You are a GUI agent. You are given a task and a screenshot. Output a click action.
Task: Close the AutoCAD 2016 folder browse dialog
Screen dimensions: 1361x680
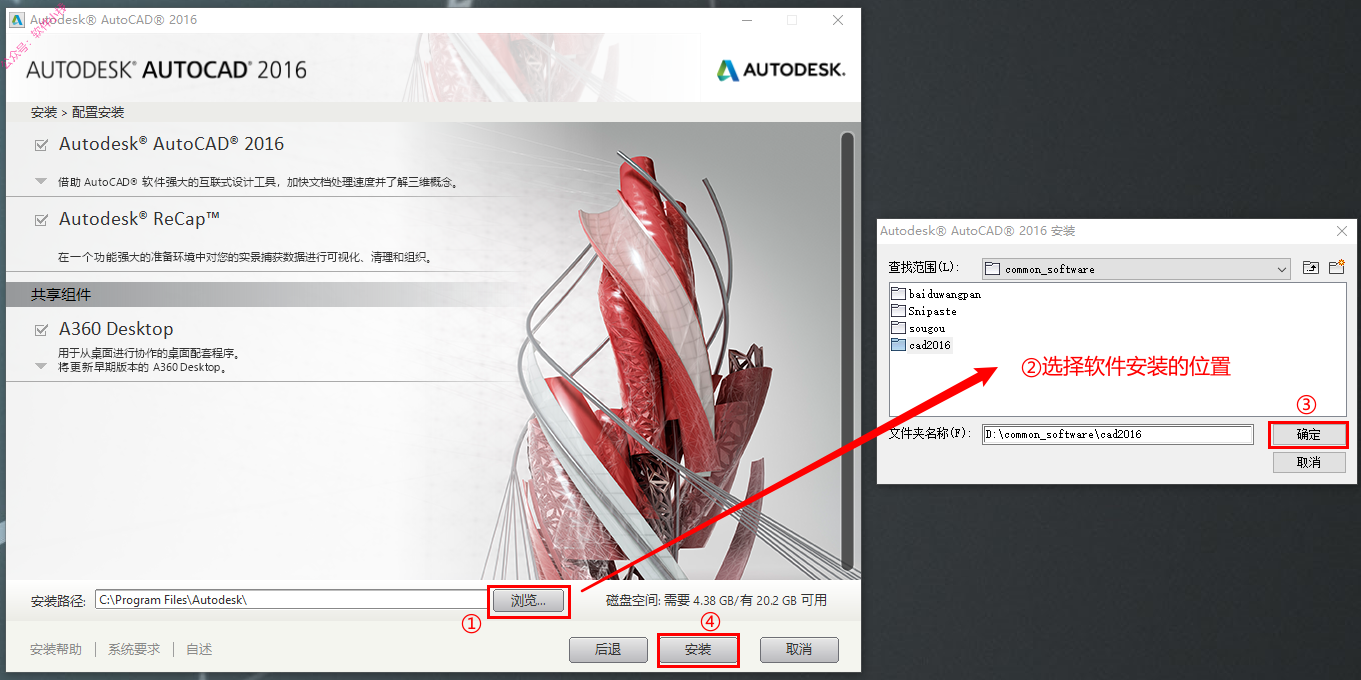[1342, 231]
